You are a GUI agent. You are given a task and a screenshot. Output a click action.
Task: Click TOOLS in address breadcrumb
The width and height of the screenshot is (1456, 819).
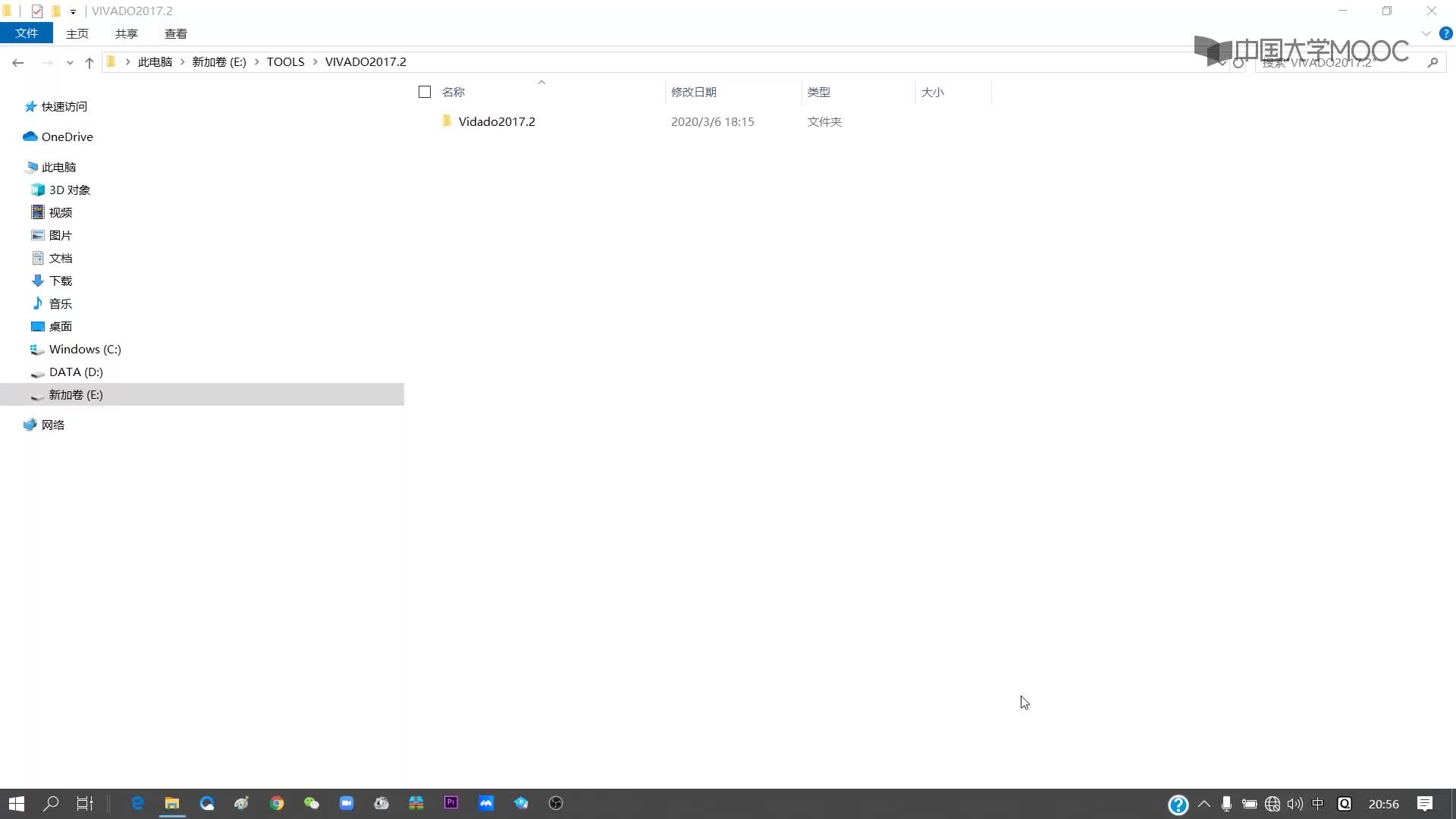coord(285,62)
